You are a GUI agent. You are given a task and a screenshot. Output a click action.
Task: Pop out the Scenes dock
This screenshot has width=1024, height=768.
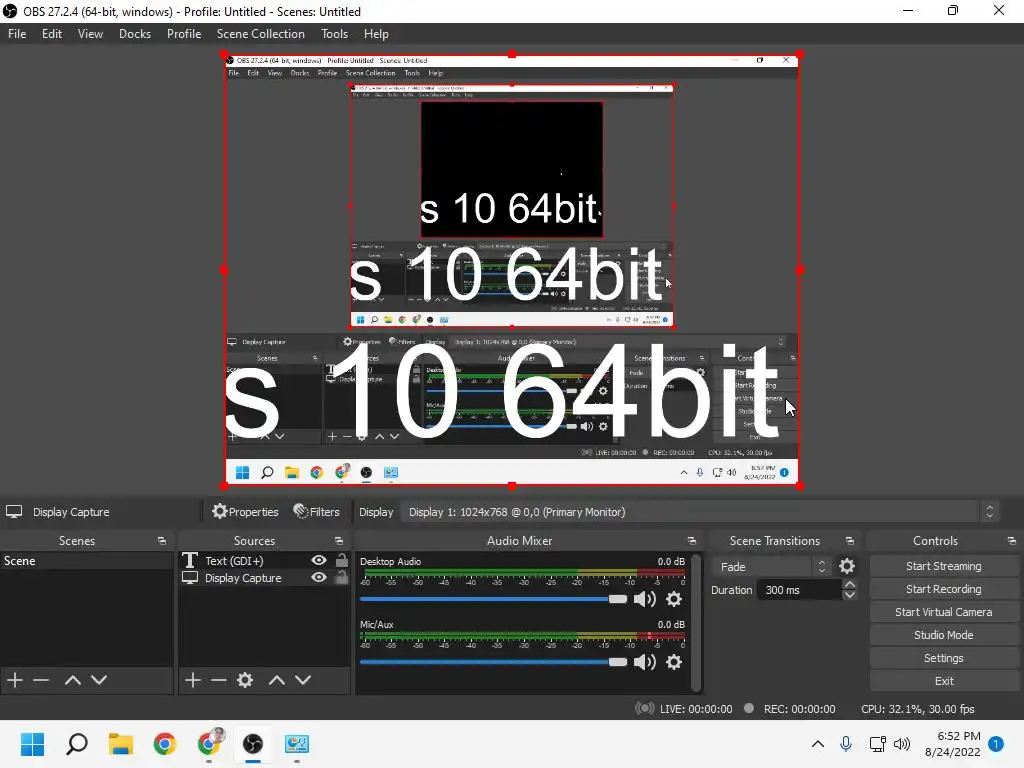[162, 541]
